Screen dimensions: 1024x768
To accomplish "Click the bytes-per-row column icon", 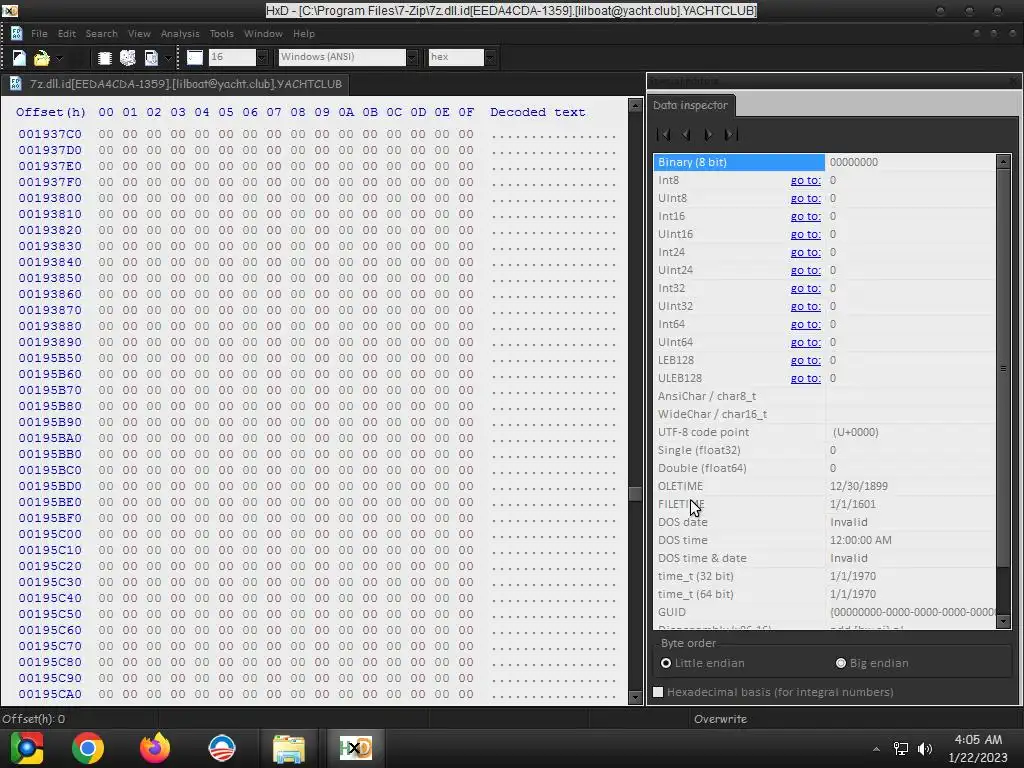I will tap(195, 57).
